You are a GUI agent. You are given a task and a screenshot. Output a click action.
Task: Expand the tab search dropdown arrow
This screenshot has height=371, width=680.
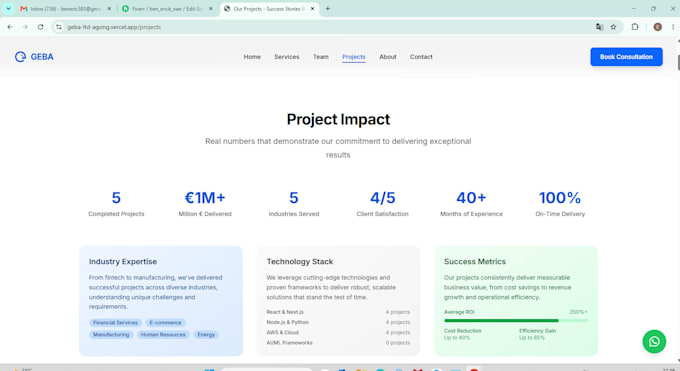(8, 9)
